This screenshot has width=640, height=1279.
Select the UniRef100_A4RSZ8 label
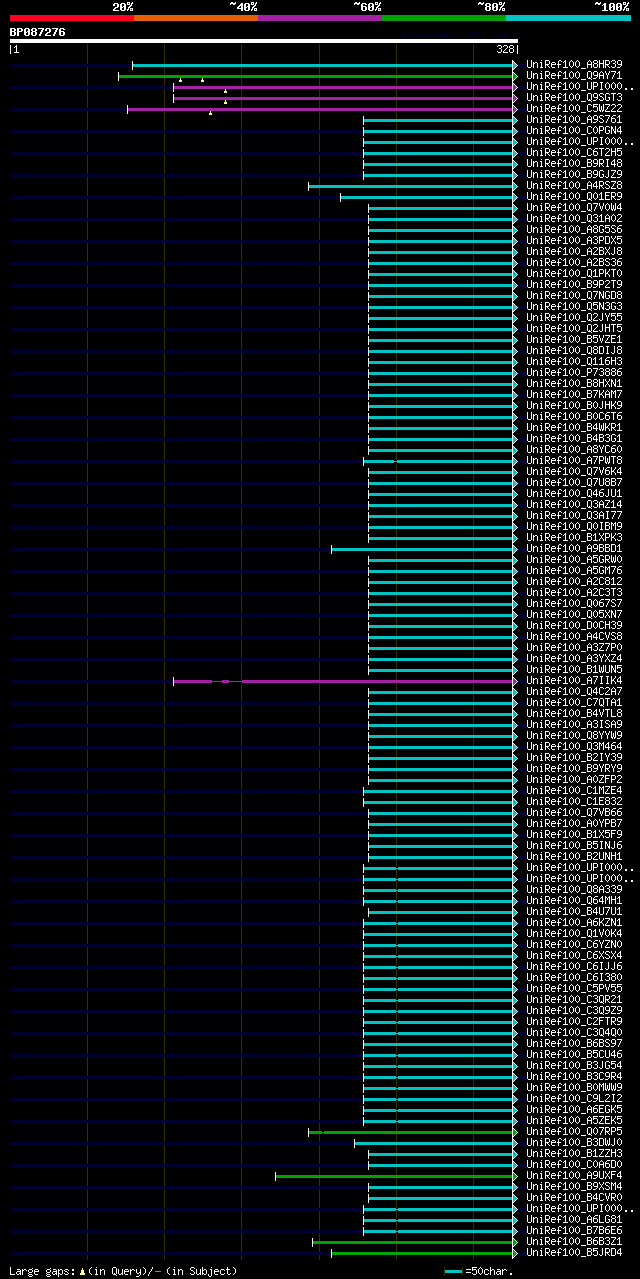574,185
